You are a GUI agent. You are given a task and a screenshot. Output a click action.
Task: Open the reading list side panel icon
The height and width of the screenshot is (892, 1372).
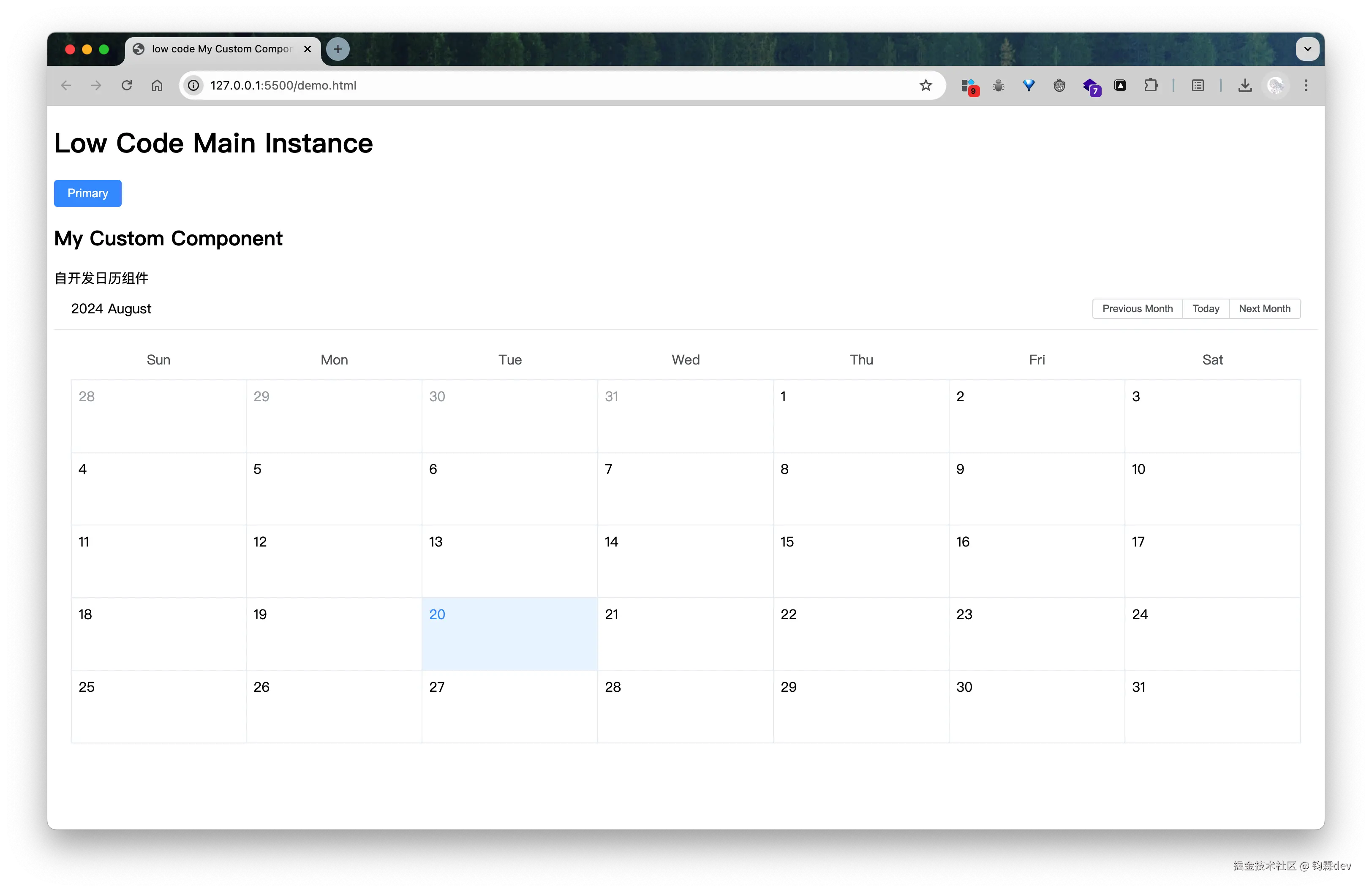(x=1197, y=85)
